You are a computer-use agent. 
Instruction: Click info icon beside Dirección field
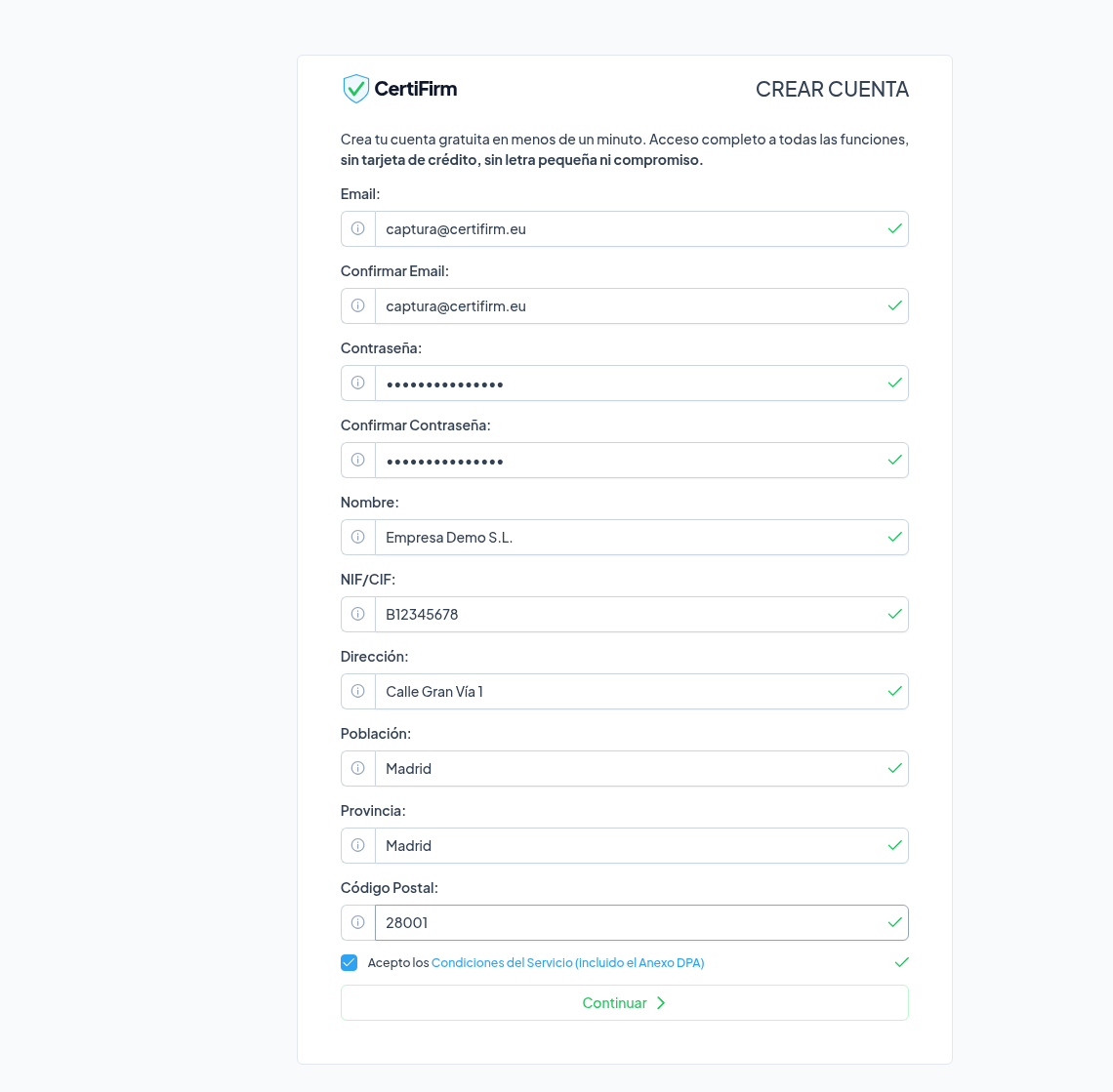coord(358,691)
